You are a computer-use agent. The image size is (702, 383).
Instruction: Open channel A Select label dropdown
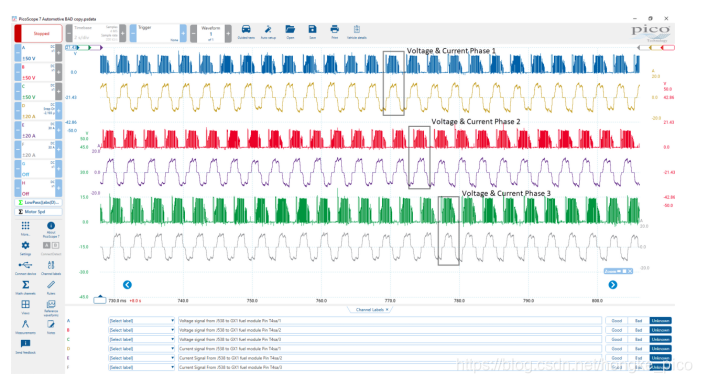click(141, 321)
